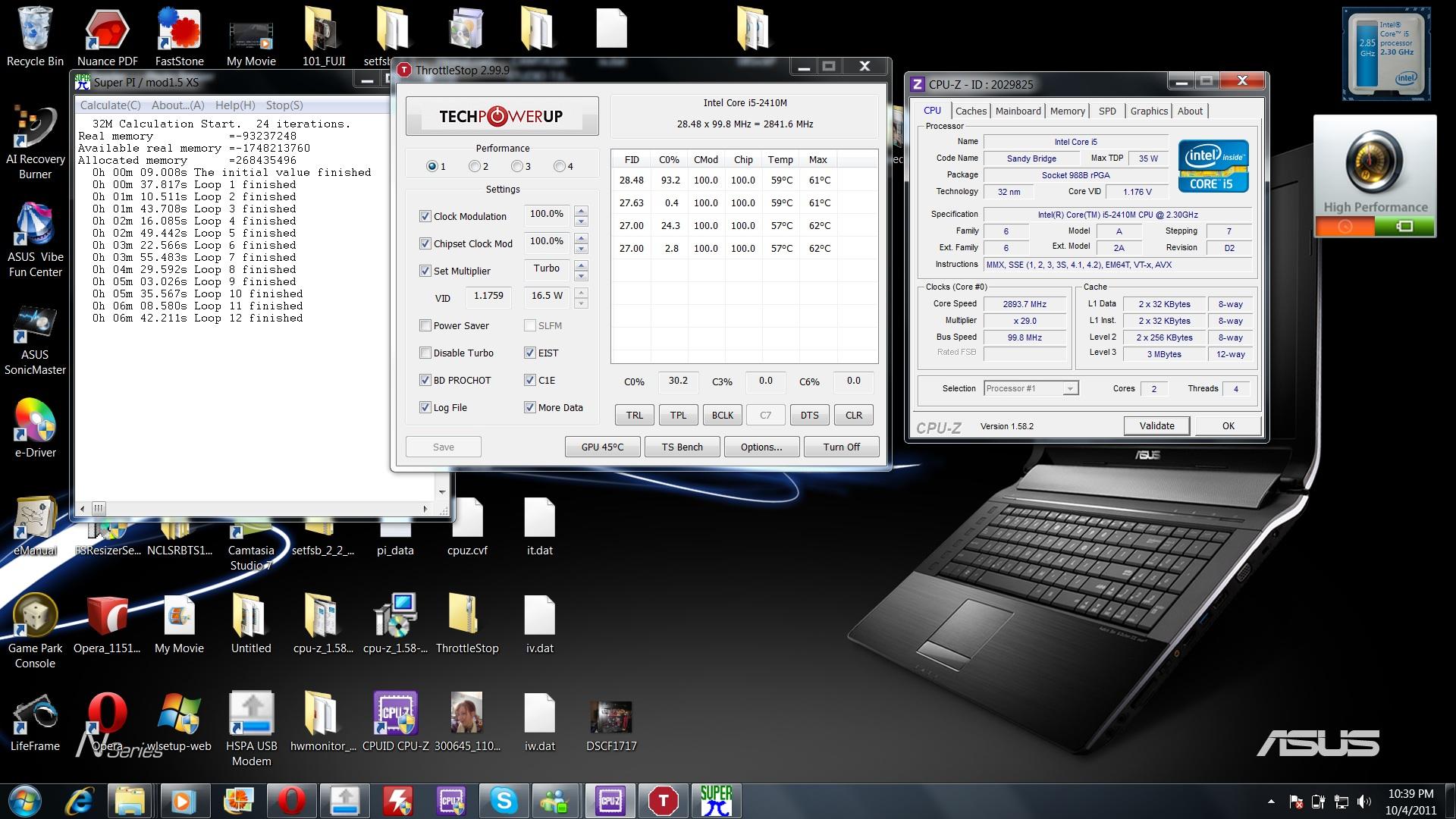This screenshot has width=1456, height=819.
Task: Switch to the Mainboard tab in CPU-Z
Action: [1018, 111]
